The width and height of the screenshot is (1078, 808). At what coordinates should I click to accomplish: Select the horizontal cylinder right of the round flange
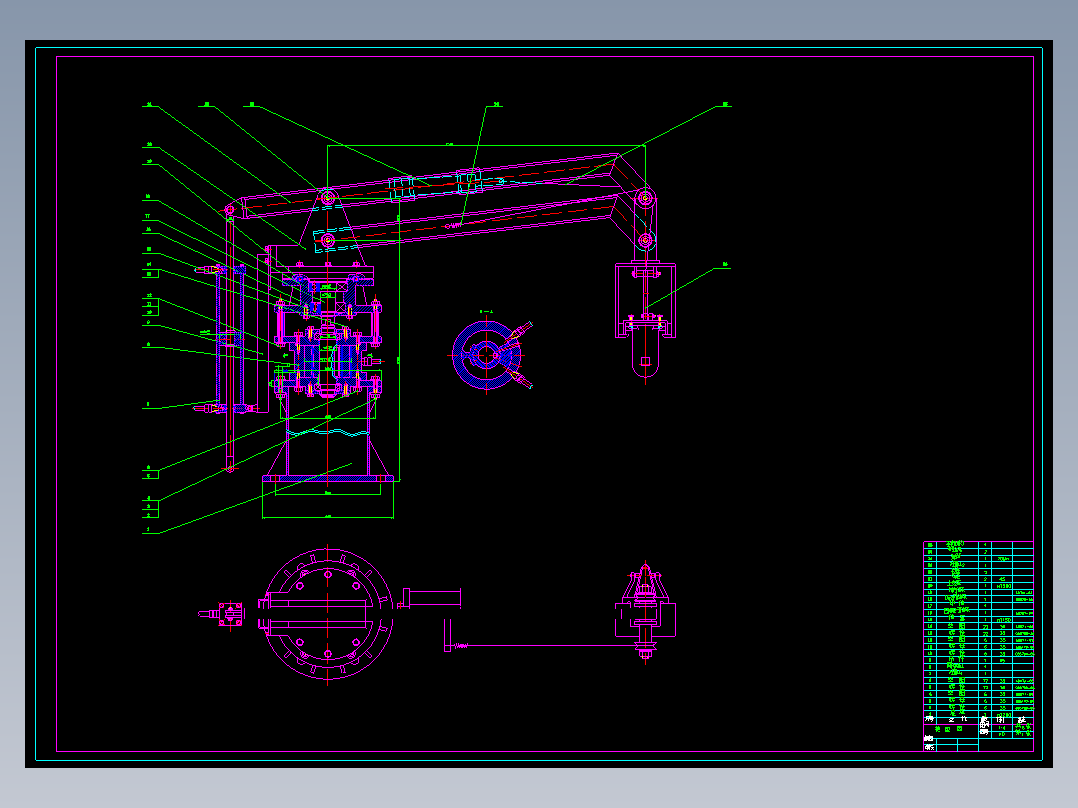pyautogui.click(x=432, y=598)
